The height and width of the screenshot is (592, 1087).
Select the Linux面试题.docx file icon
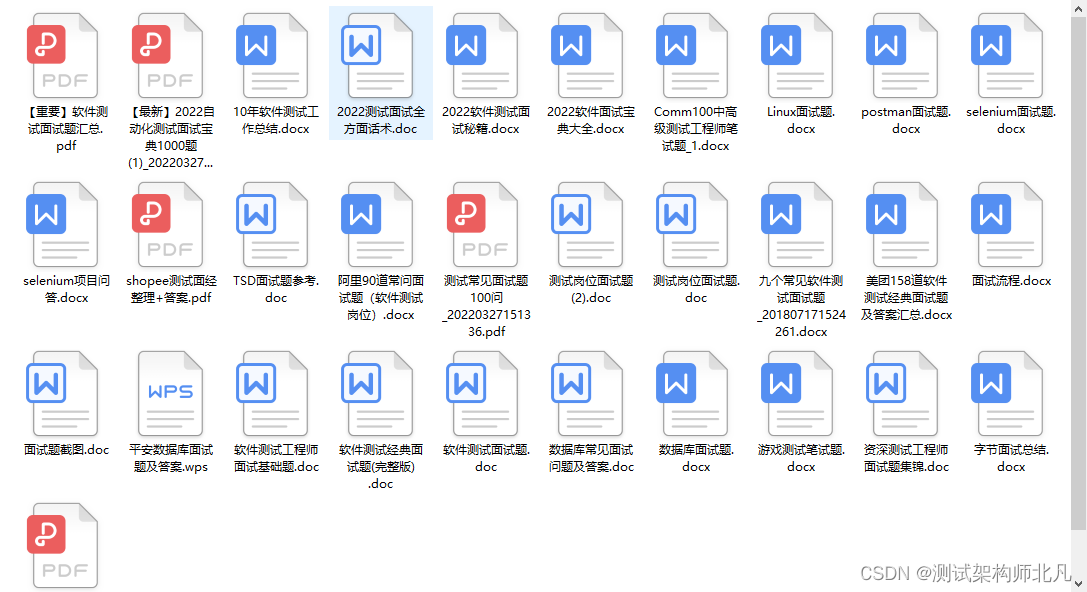(x=799, y=55)
